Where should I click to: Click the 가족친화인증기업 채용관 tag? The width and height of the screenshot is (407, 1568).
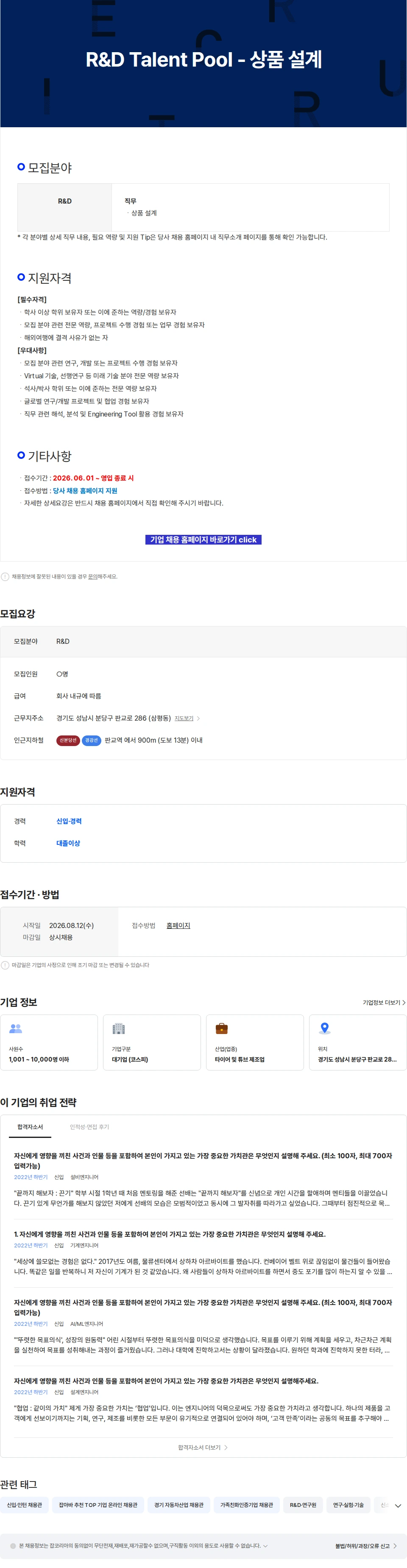tap(246, 1505)
